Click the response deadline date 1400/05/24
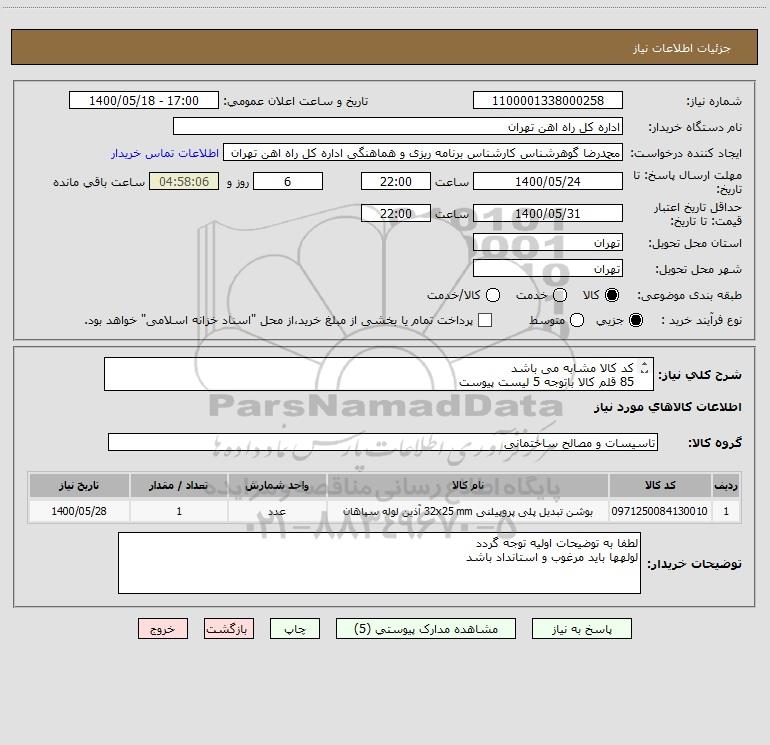The width and height of the screenshot is (770, 745). click(x=548, y=181)
